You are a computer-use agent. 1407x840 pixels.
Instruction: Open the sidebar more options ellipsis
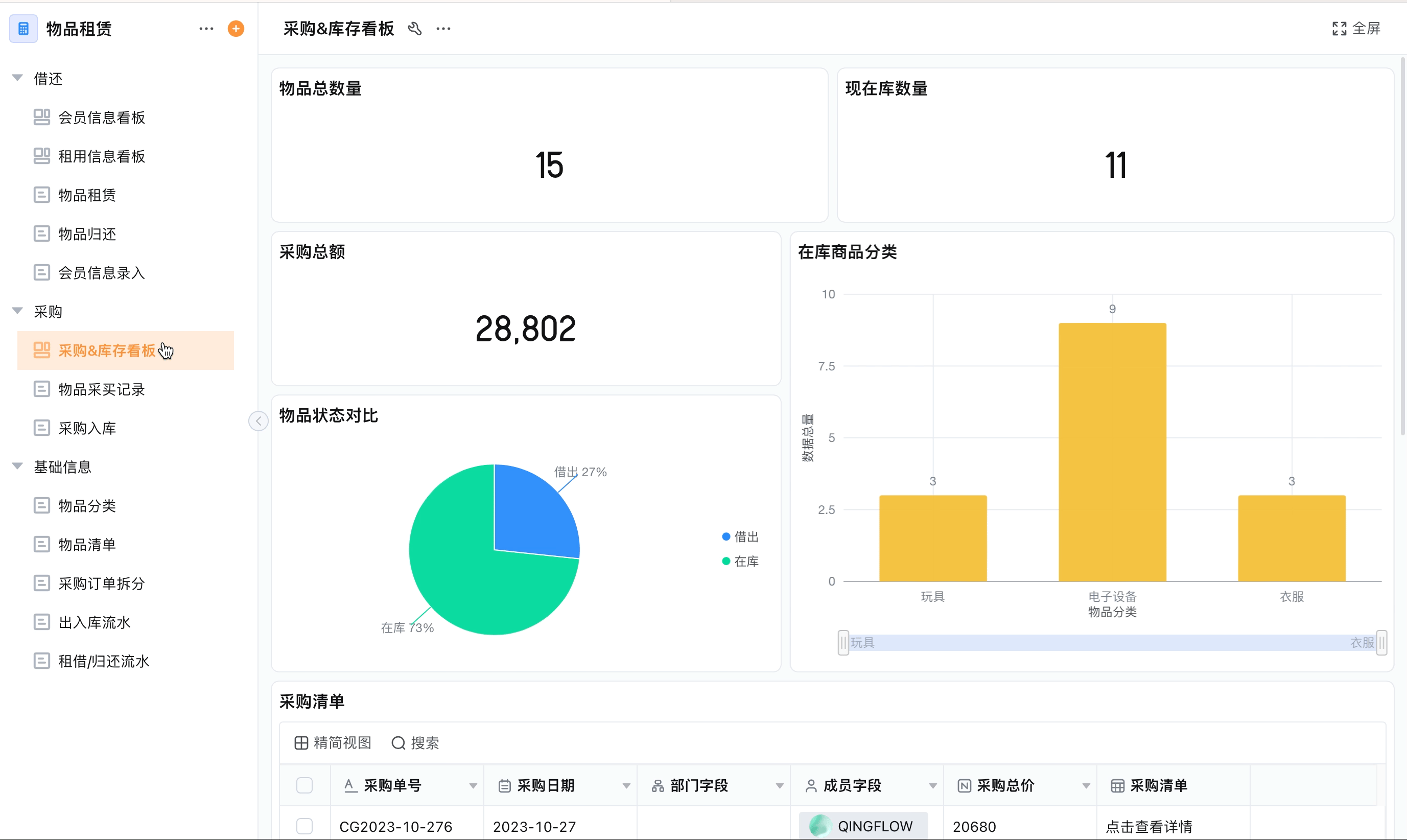coord(206,29)
